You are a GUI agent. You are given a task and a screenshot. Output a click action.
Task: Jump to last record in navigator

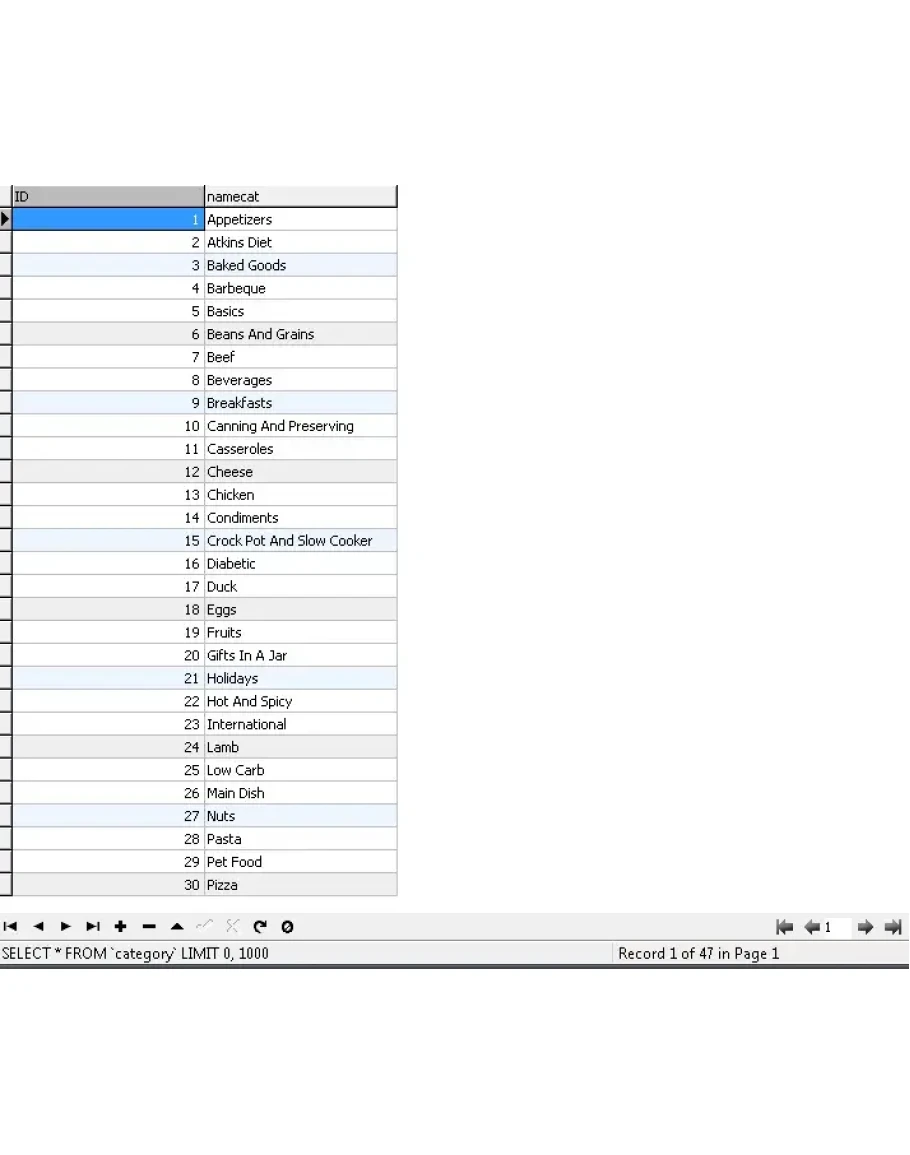coord(93,927)
